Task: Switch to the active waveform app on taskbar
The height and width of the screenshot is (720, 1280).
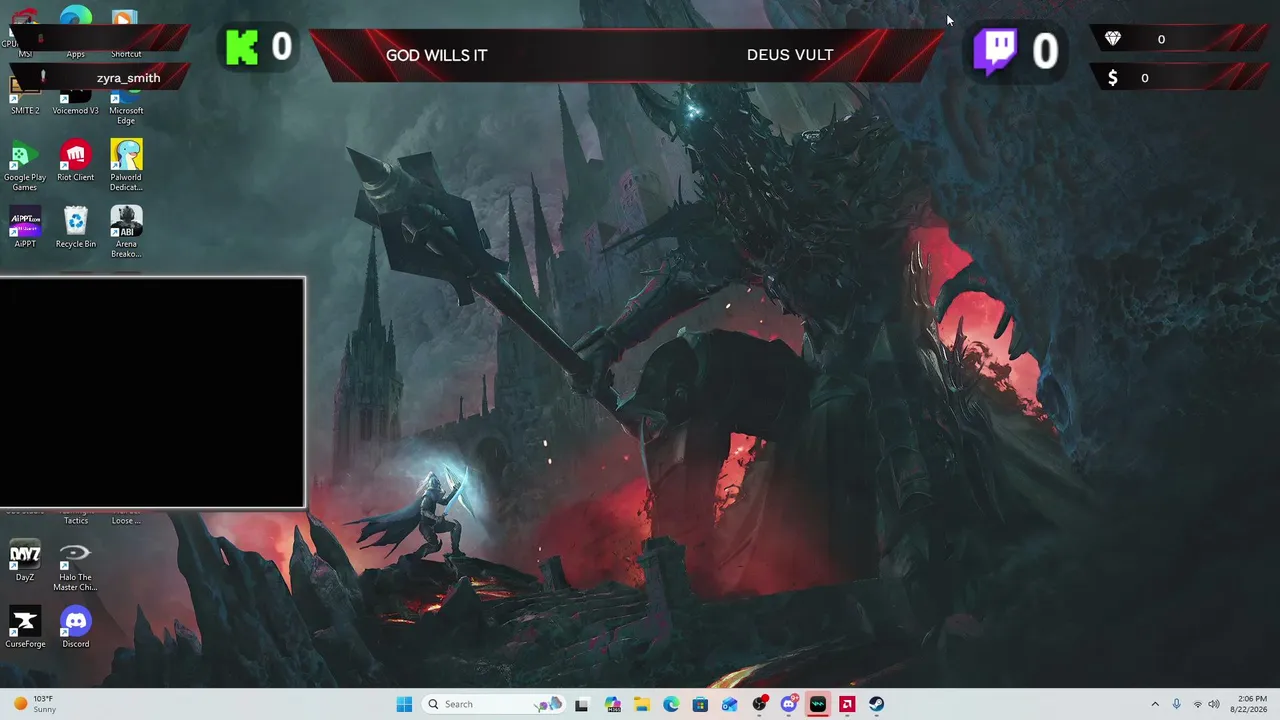Action: pyautogui.click(x=818, y=704)
